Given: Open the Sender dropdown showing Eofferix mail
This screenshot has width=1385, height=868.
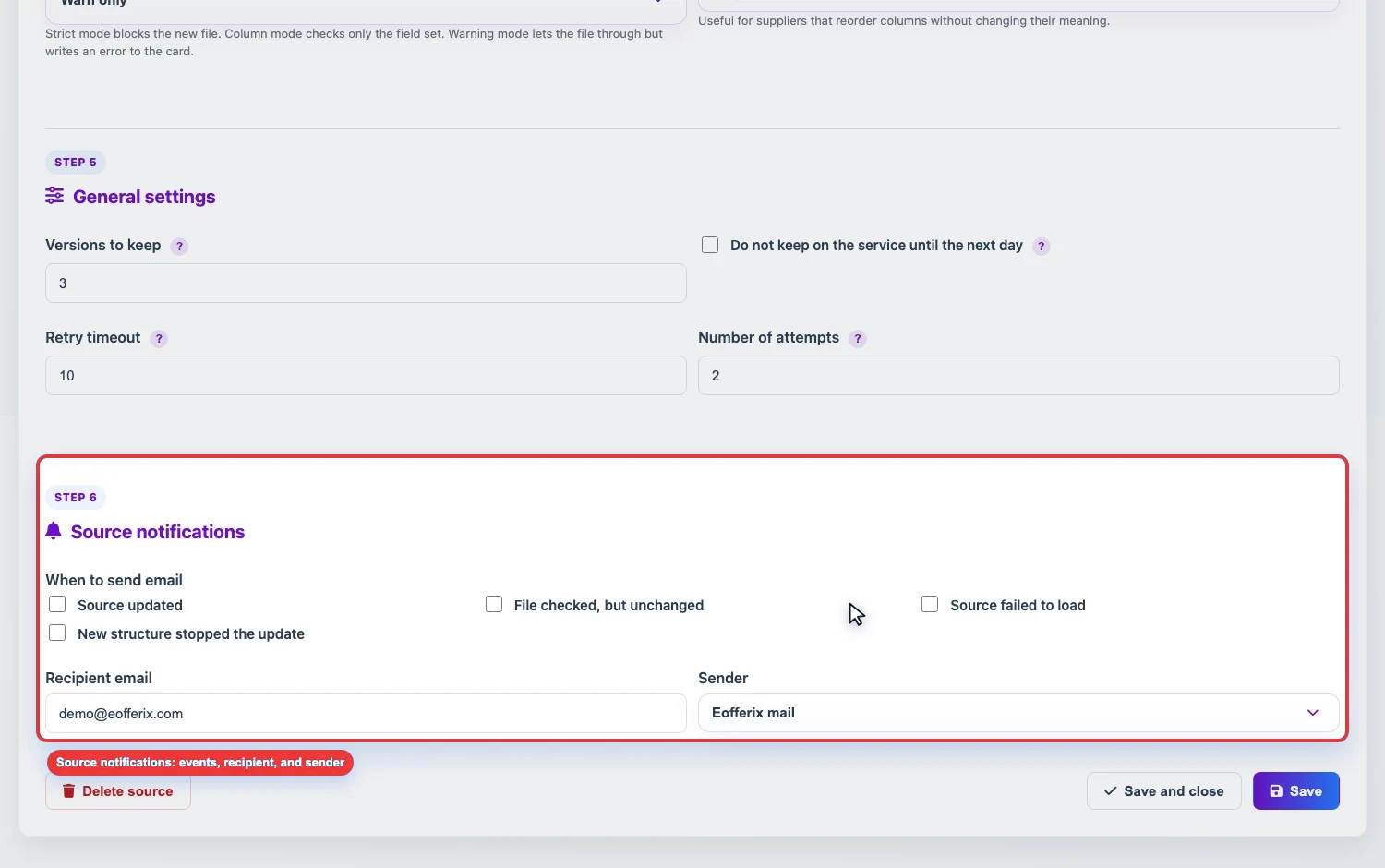Looking at the screenshot, I should click(x=1018, y=713).
